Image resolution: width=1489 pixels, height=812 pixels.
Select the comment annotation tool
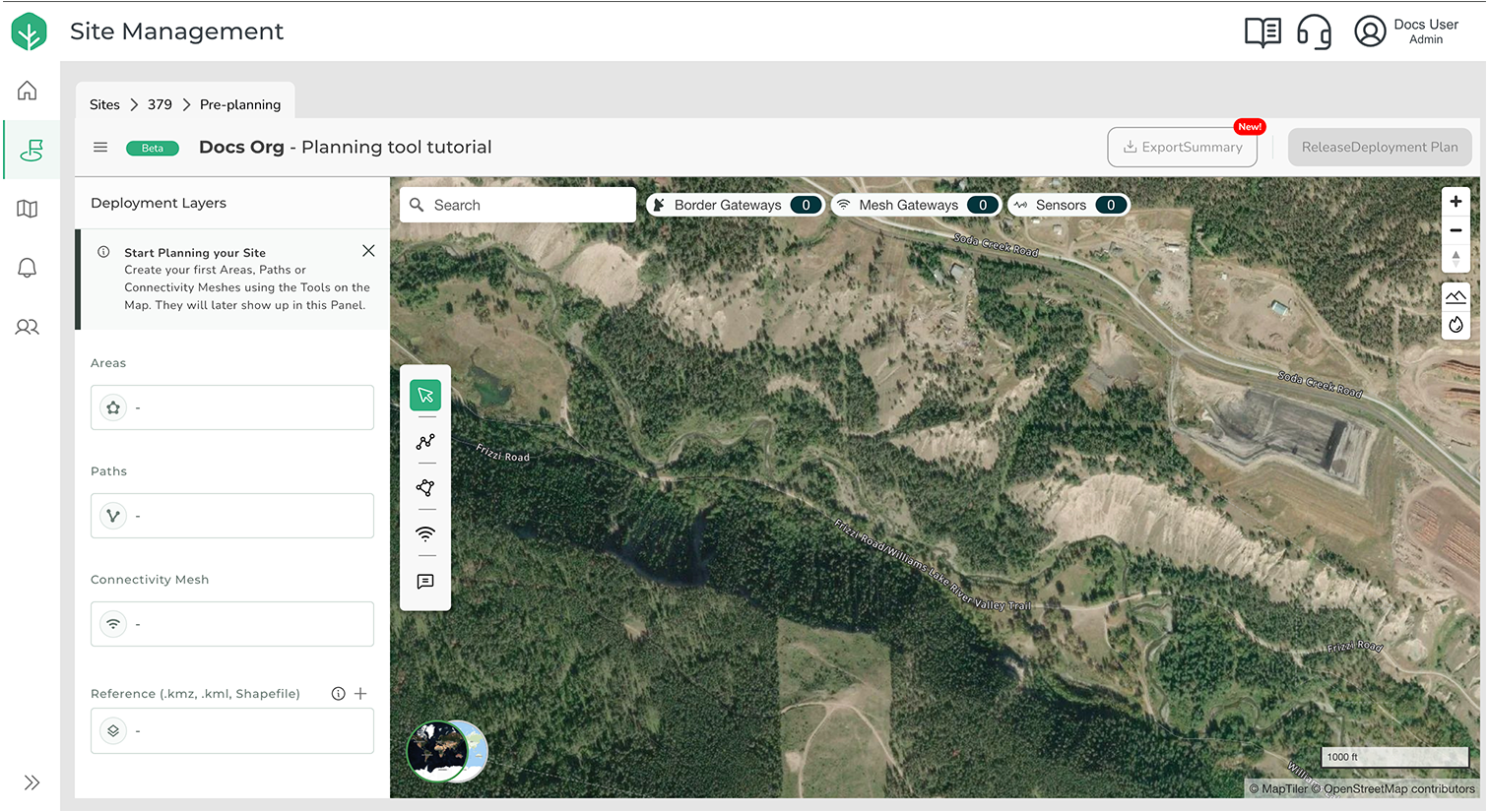point(425,582)
